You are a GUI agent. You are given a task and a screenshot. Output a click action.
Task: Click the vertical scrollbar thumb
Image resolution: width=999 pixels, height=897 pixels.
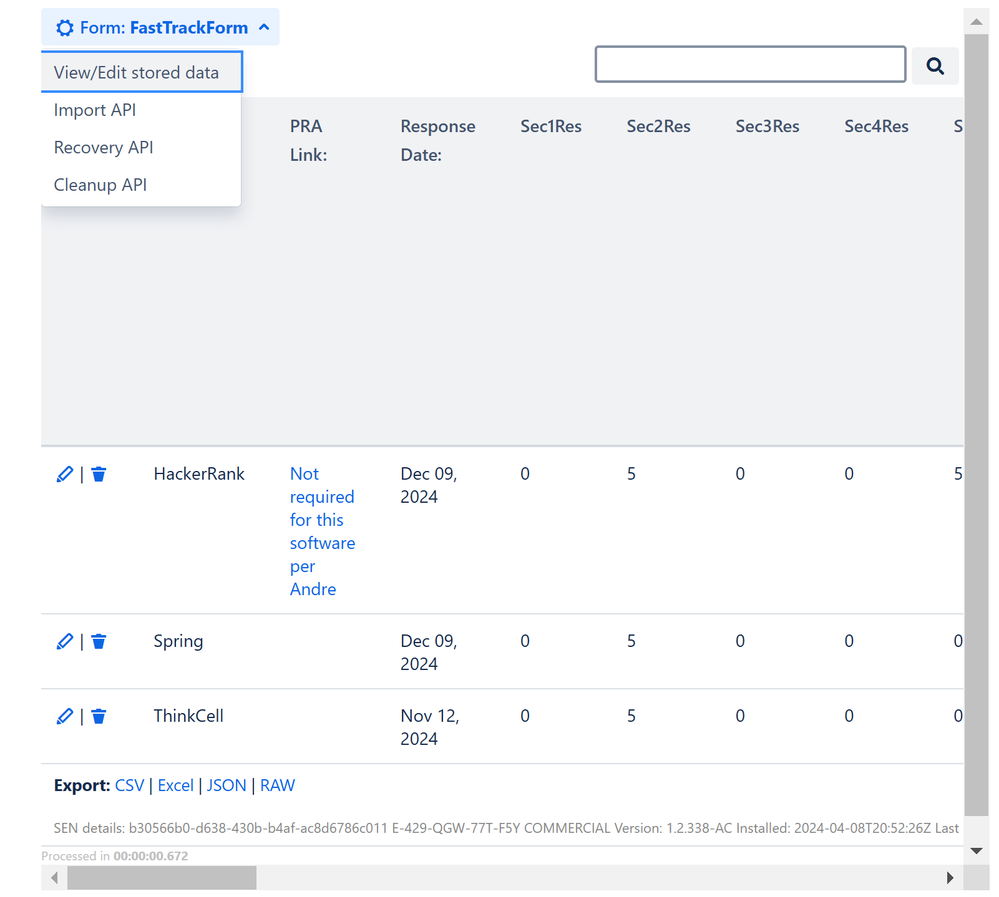976,425
